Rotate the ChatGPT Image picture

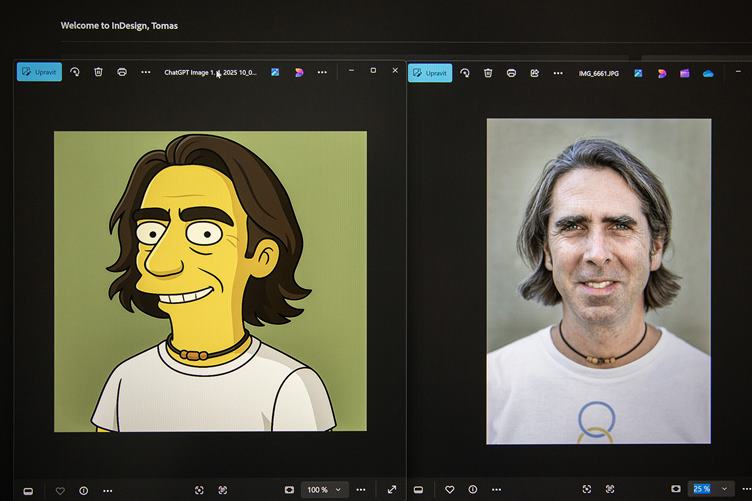(75, 72)
